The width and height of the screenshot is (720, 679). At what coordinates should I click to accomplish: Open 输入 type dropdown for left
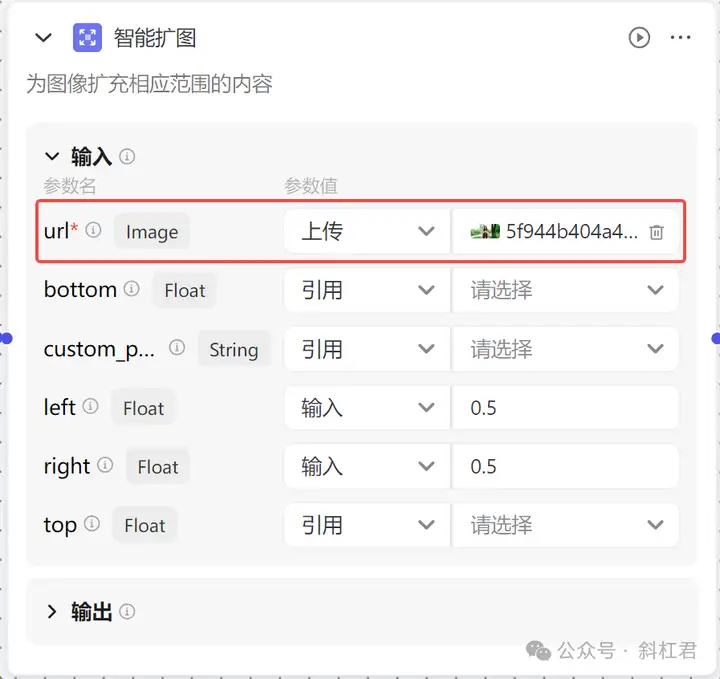click(x=367, y=408)
